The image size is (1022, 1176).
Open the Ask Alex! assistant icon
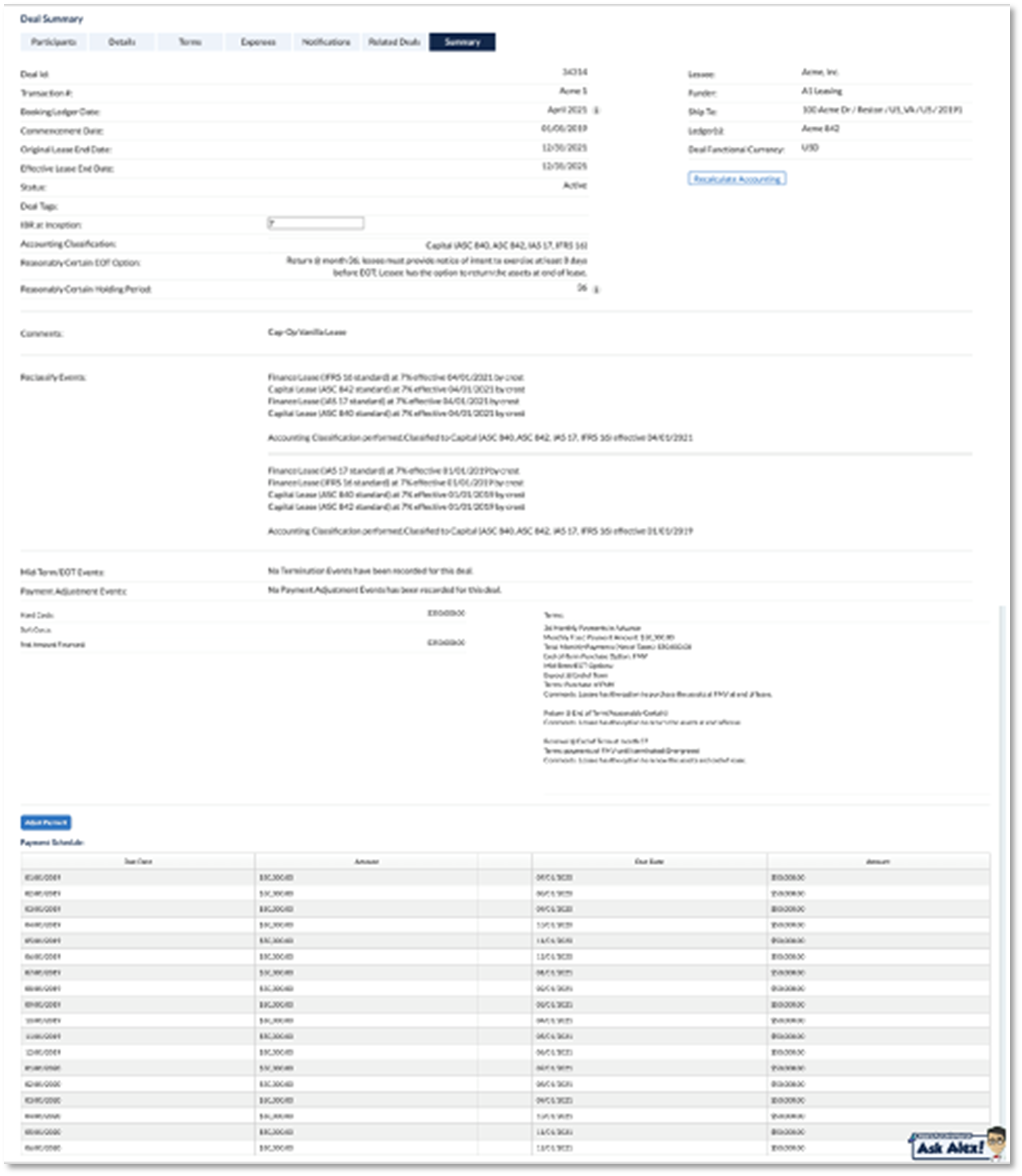[x=958, y=1144]
